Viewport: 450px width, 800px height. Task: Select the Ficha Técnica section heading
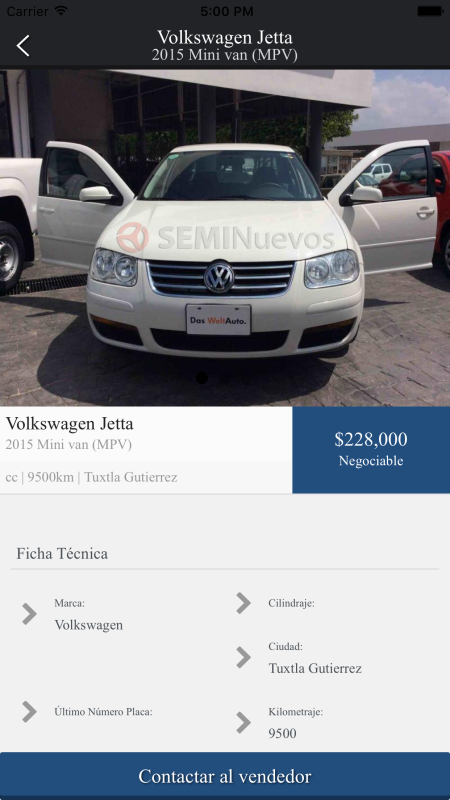click(x=62, y=554)
